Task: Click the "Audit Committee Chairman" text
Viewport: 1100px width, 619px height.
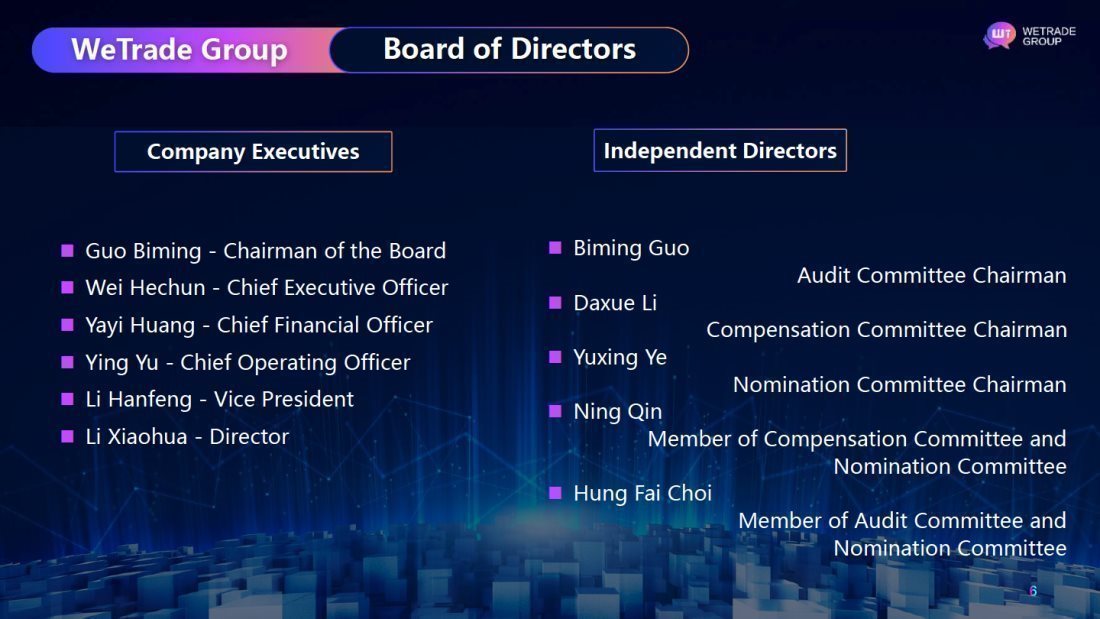Action: 931,275
